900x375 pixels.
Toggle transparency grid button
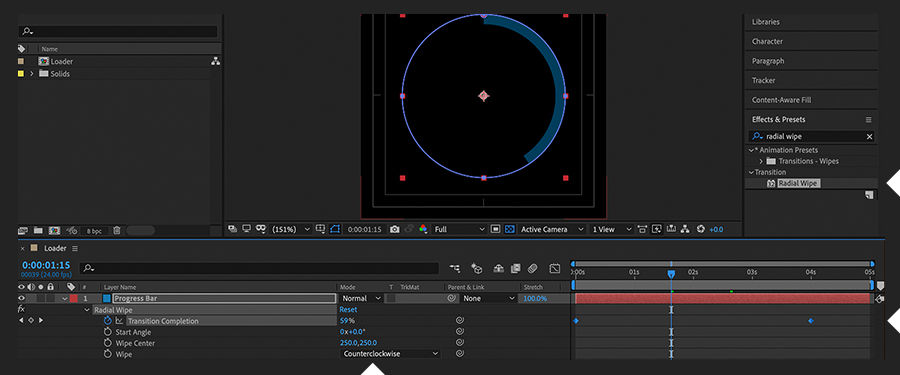pyautogui.click(x=509, y=229)
